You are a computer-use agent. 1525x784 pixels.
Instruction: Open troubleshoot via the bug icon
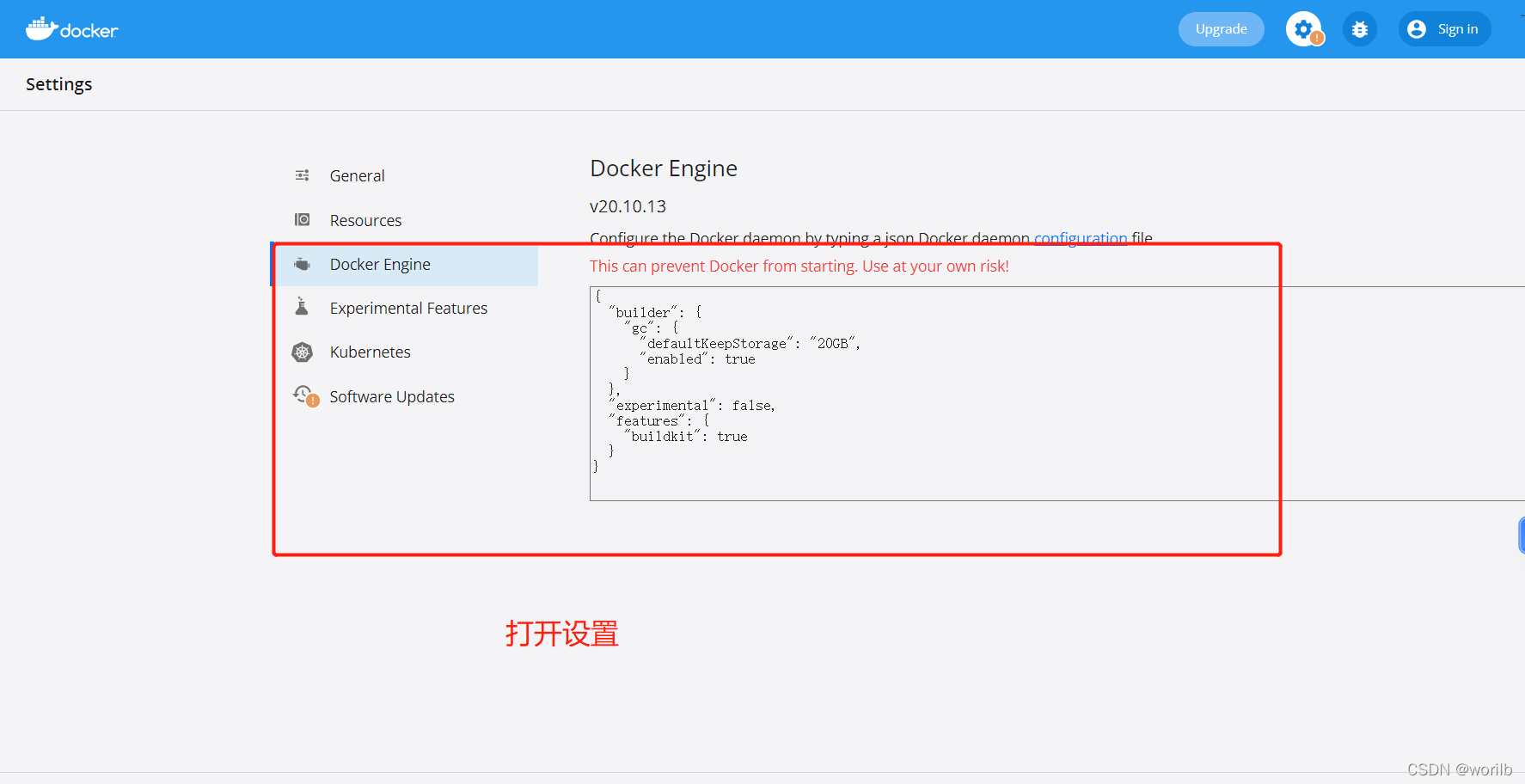[1360, 29]
